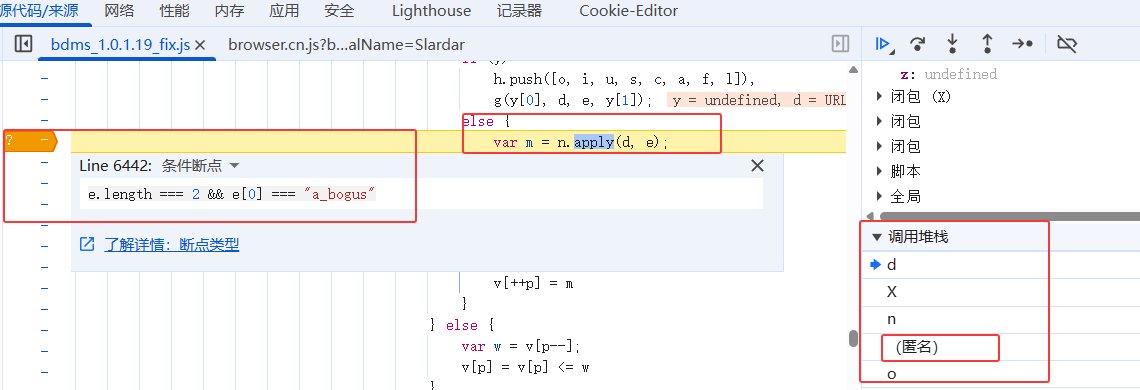Click the Step button
The image size is (1140, 390).
[1022, 44]
